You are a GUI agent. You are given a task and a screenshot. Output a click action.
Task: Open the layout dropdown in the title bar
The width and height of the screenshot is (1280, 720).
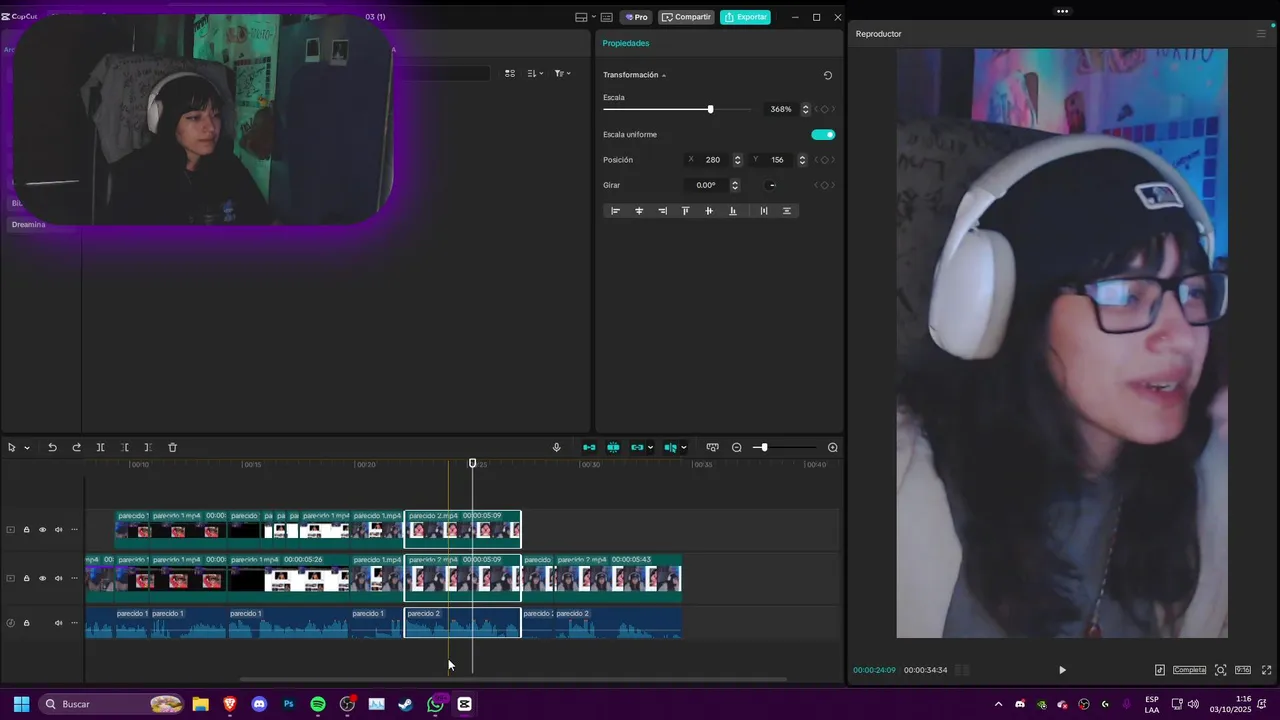593,17
